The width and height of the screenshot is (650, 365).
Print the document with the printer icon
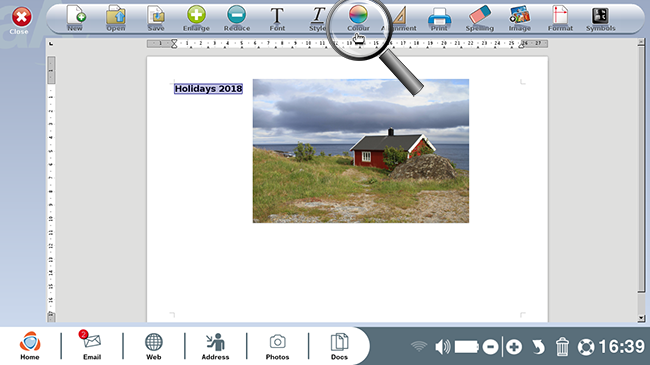click(x=439, y=19)
